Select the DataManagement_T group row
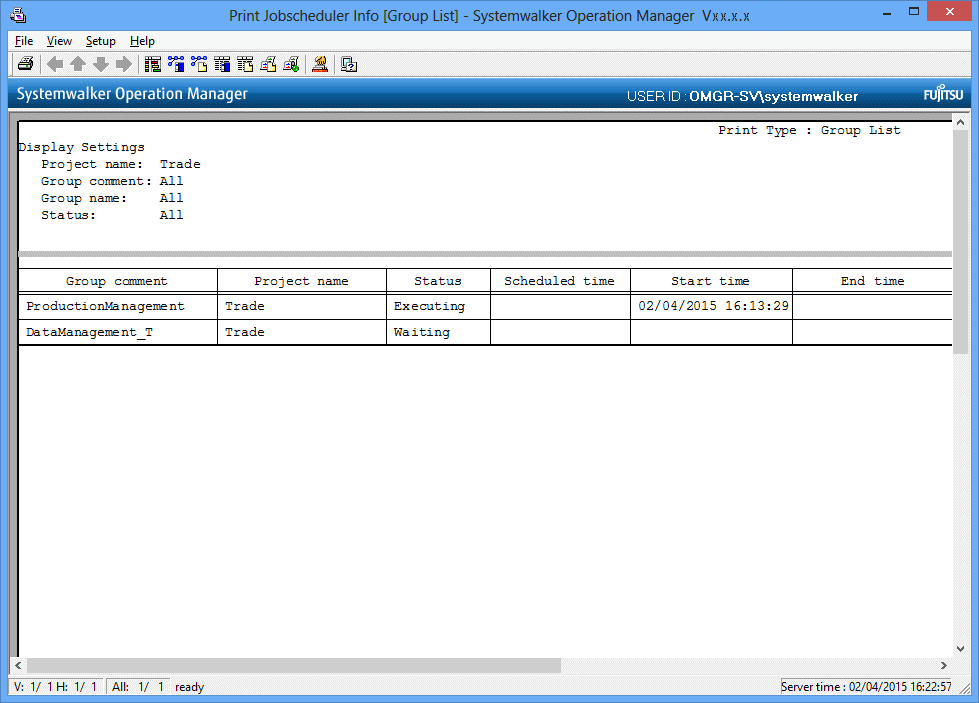Screen dimensions: 979x703 coord(89,332)
